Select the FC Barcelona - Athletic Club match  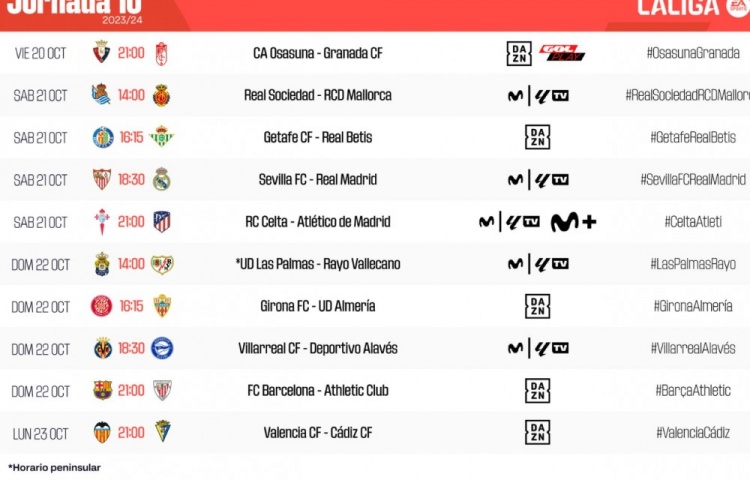(x=318, y=391)
